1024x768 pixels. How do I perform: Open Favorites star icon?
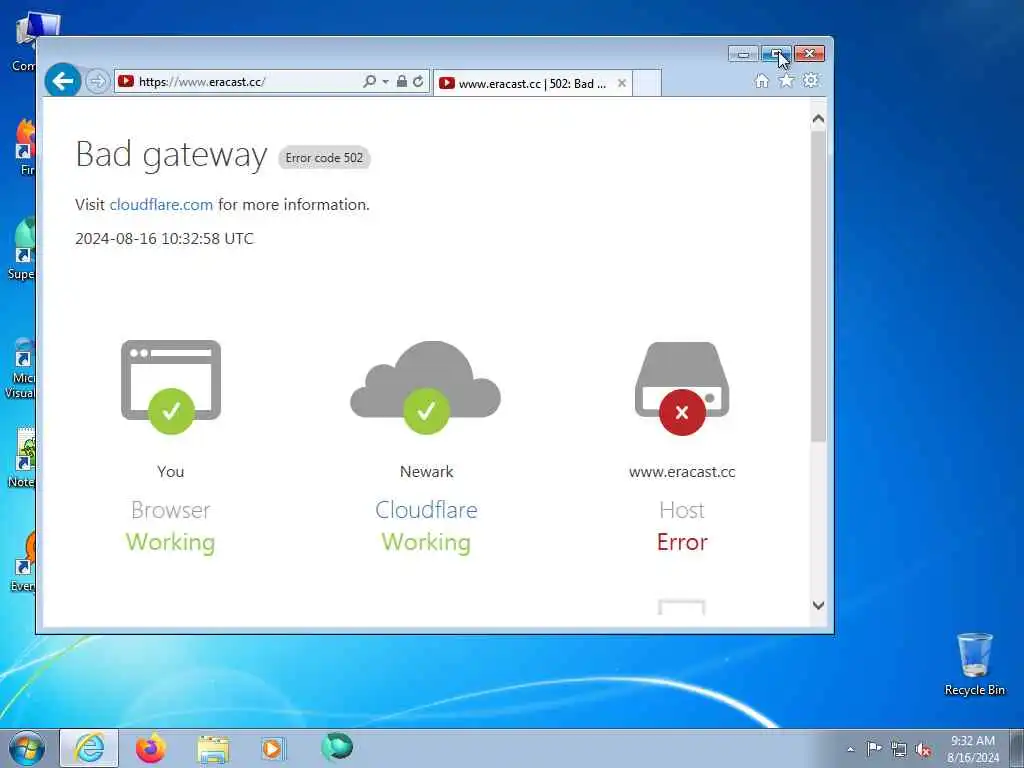click(x=786, y=81)
